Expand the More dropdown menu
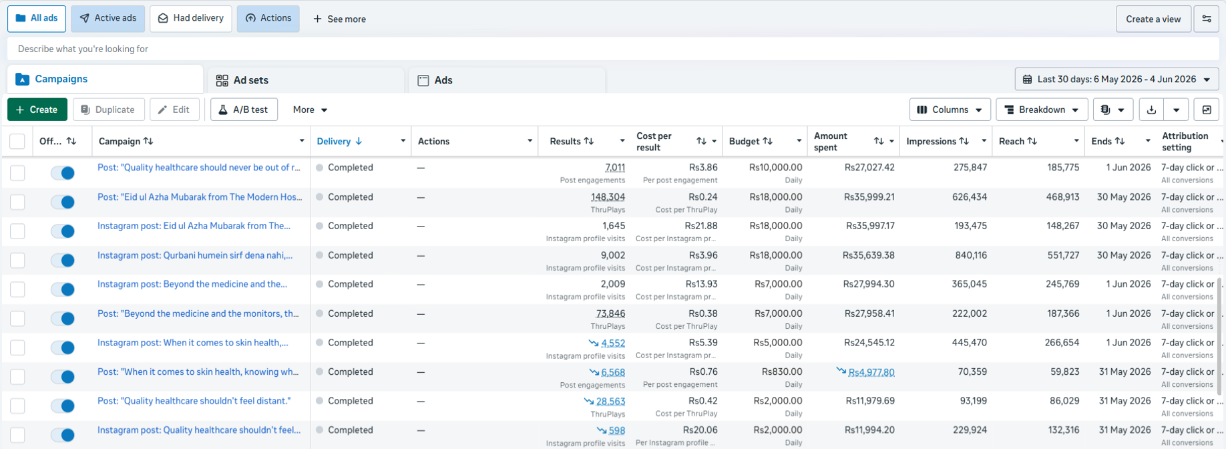 pos(310,109)
